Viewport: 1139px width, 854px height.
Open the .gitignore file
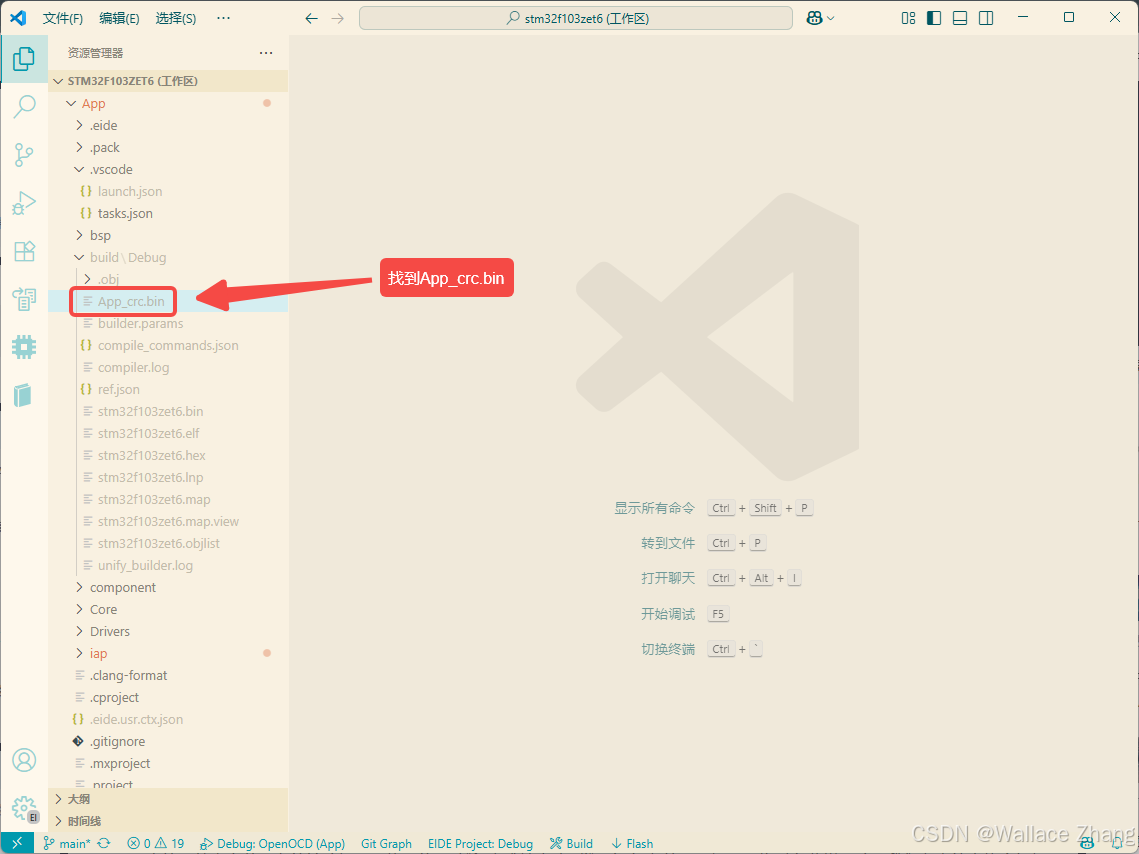169,741
